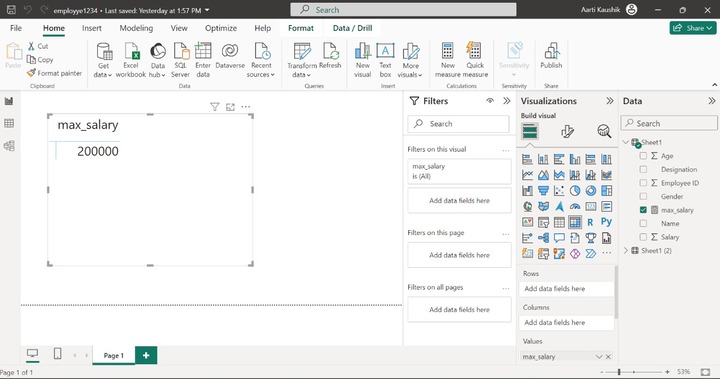Open the Get data dropdown

pos(103,60)
